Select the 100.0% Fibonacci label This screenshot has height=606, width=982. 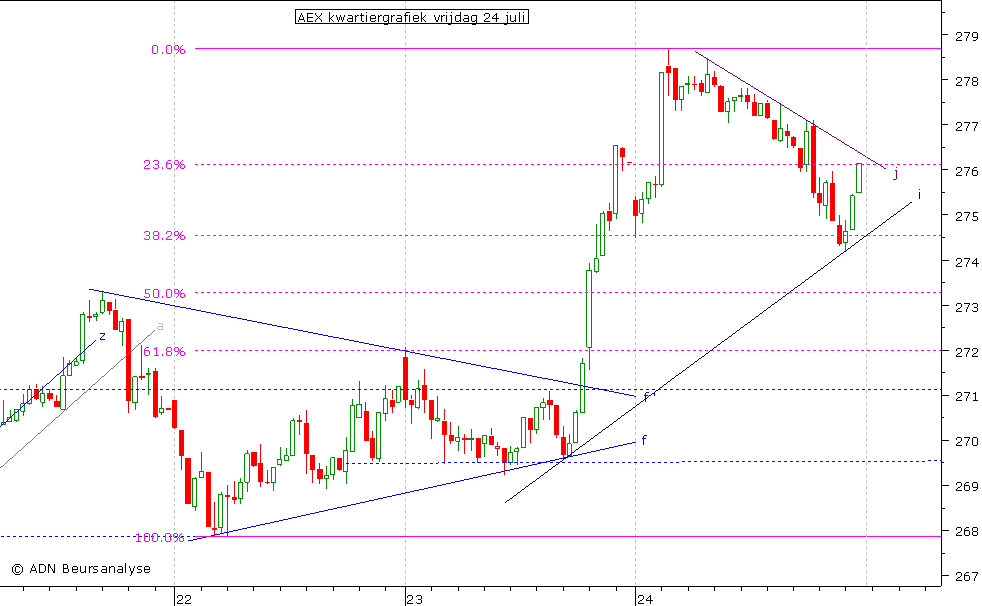click(x=160, y=537)
